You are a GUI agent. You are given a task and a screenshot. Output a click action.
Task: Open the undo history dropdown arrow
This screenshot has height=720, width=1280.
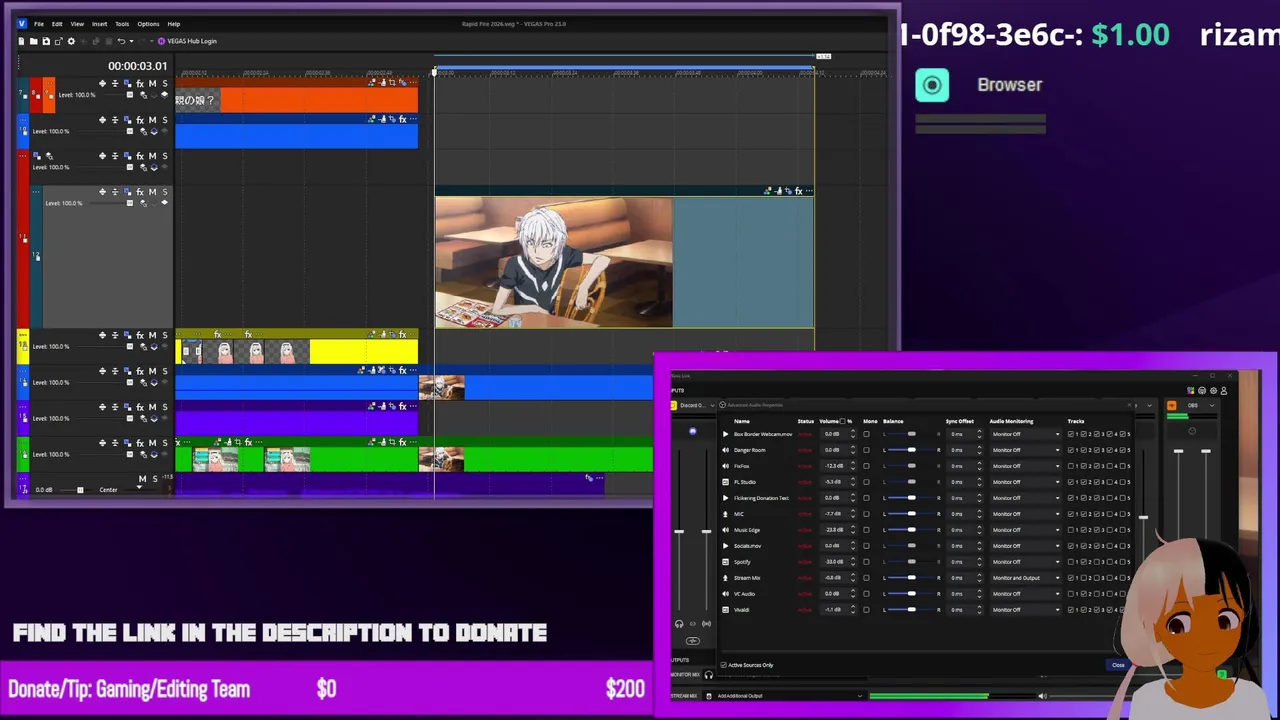131,41
